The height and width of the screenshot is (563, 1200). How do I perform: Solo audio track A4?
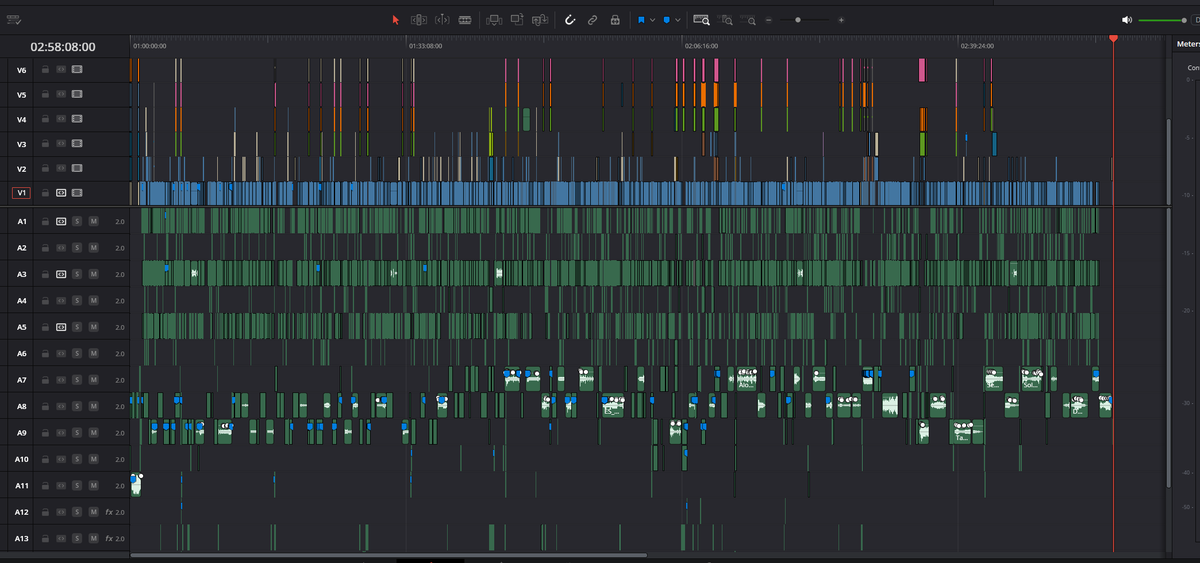point(77,300)
